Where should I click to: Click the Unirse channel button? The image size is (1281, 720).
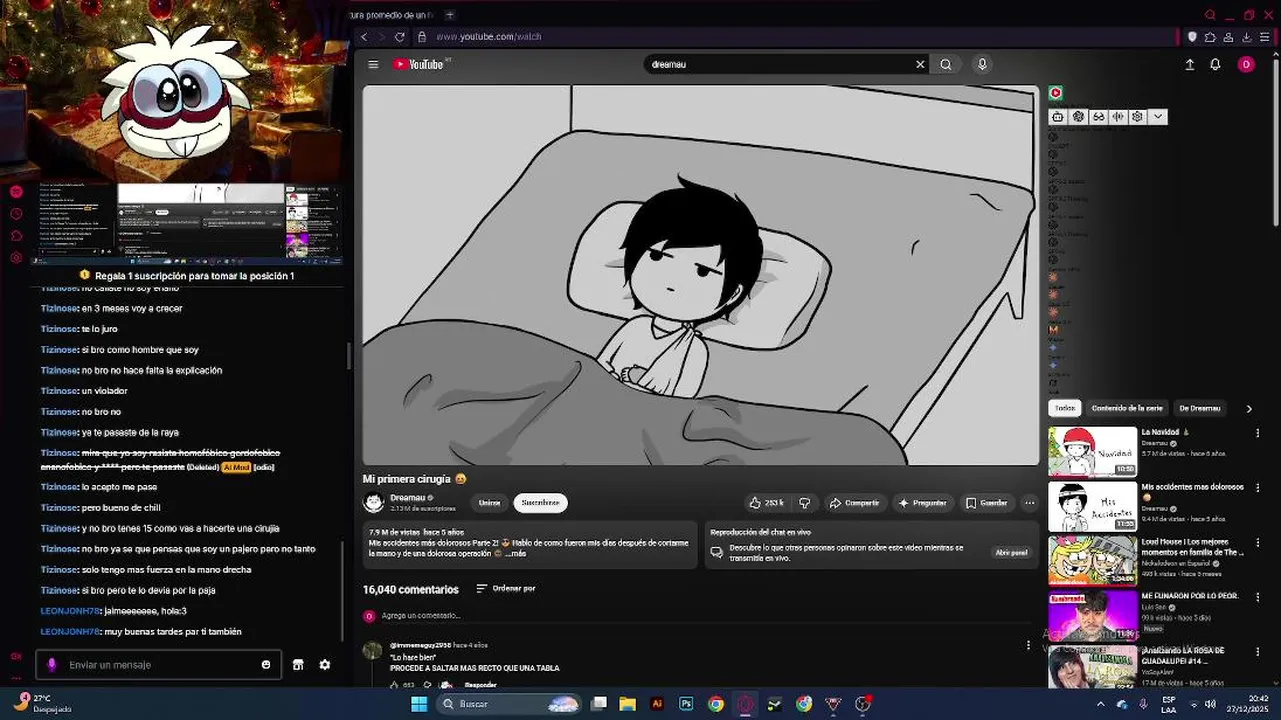click(489, 503)
